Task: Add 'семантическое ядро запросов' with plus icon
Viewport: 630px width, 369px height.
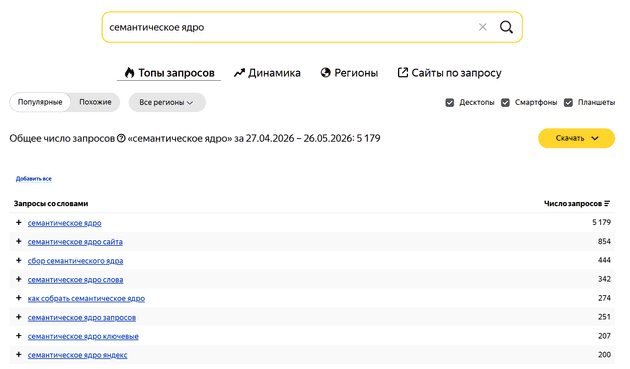Action: pos(18,317)
